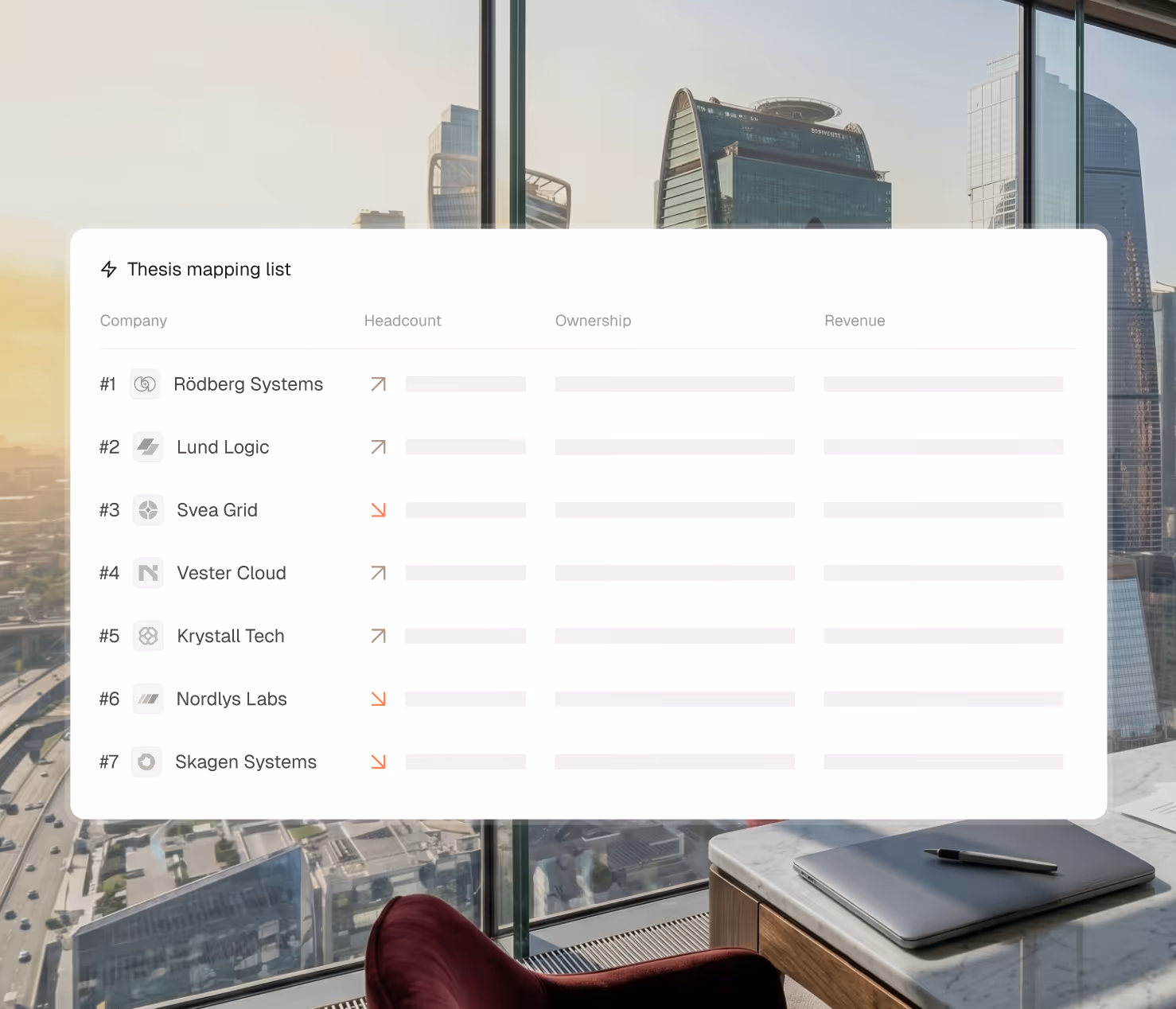Click the #5 rank number
This screenshot has height=1009, width=1176.
point(109,636)
